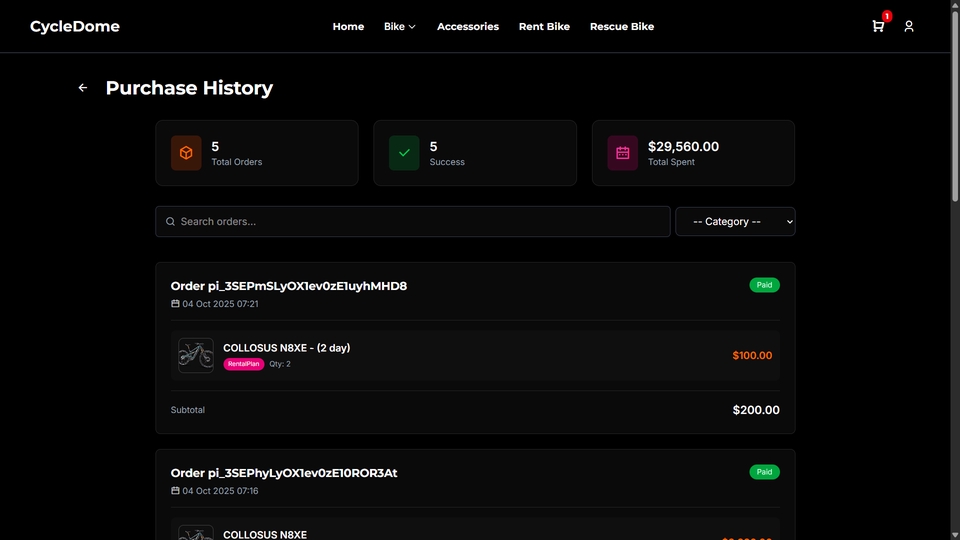The height and width of the screenshot is (540, 960).
Task: Click the user account profile icon
Action: (x=909, y=27)
